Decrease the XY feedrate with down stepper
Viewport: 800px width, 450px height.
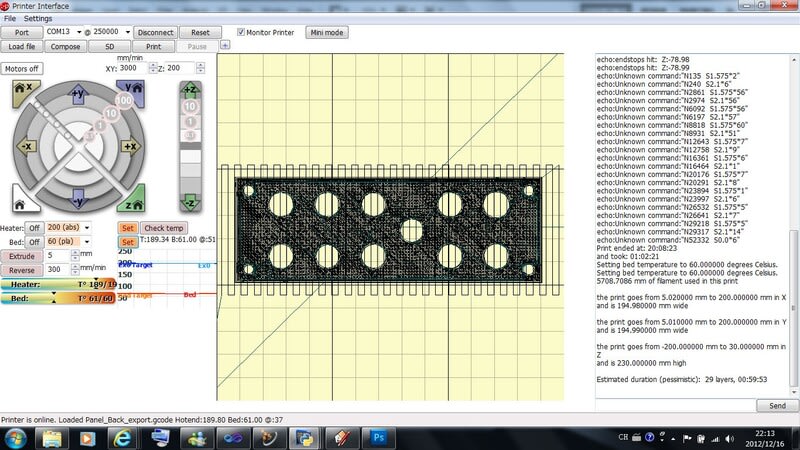(x=153, y=70)
